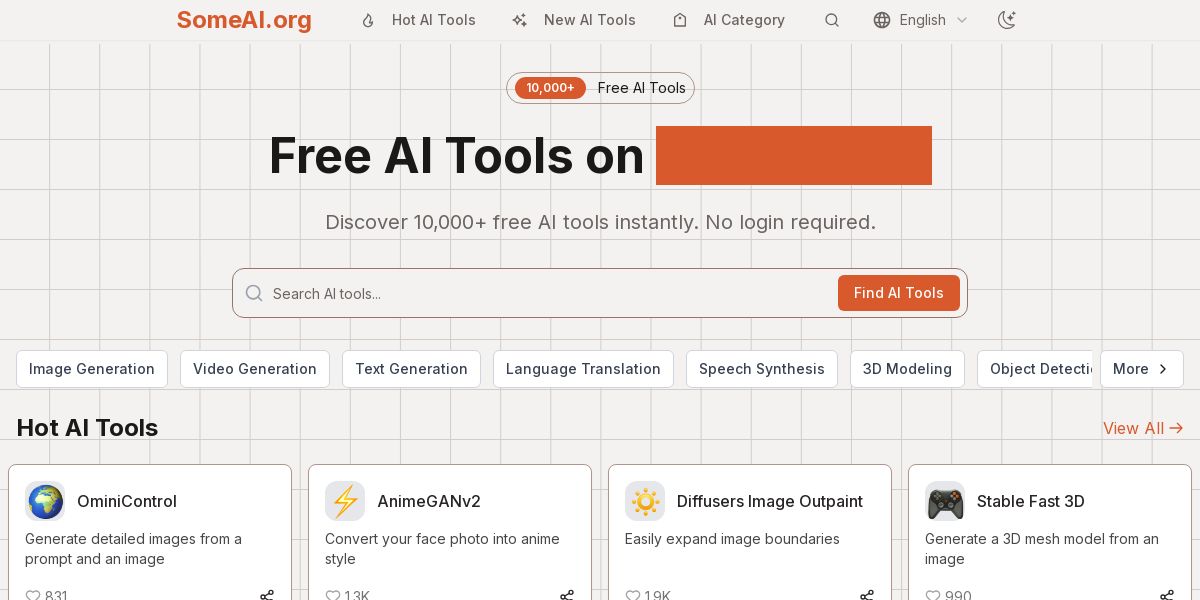Screen dimensions: 1200x600
Task: Like Diffusers Image Outpaint with heart icon
Action: [x=633, y=595]
